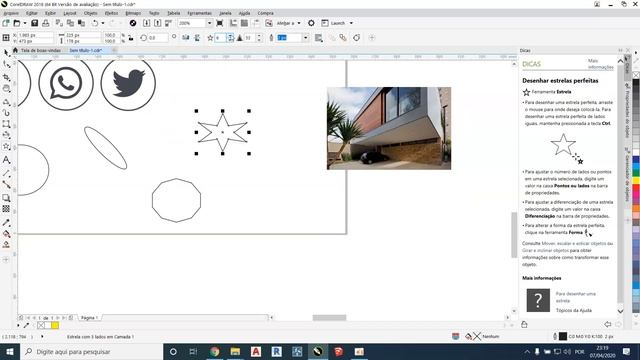The height and width of the screenshot is (360, 640).
Task: Click the Export icon
Action: tap(157, 23)
